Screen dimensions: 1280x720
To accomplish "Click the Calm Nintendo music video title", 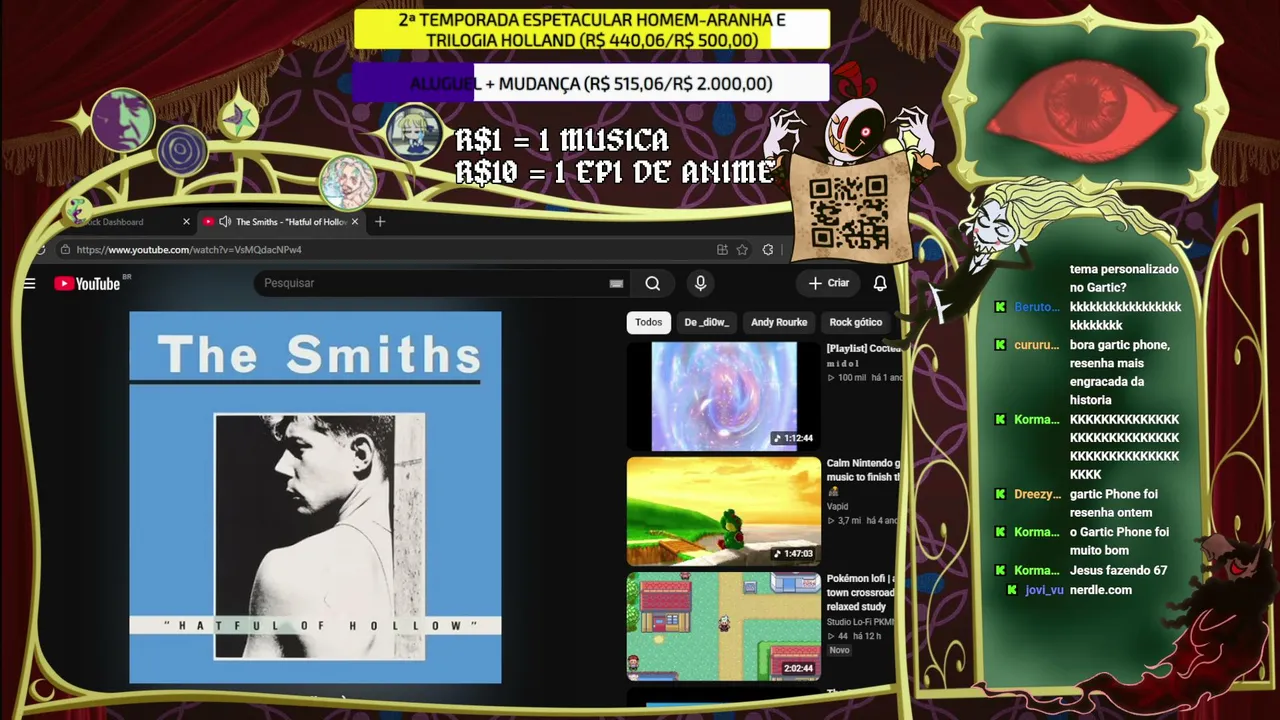I will click(x=864, y=470).
